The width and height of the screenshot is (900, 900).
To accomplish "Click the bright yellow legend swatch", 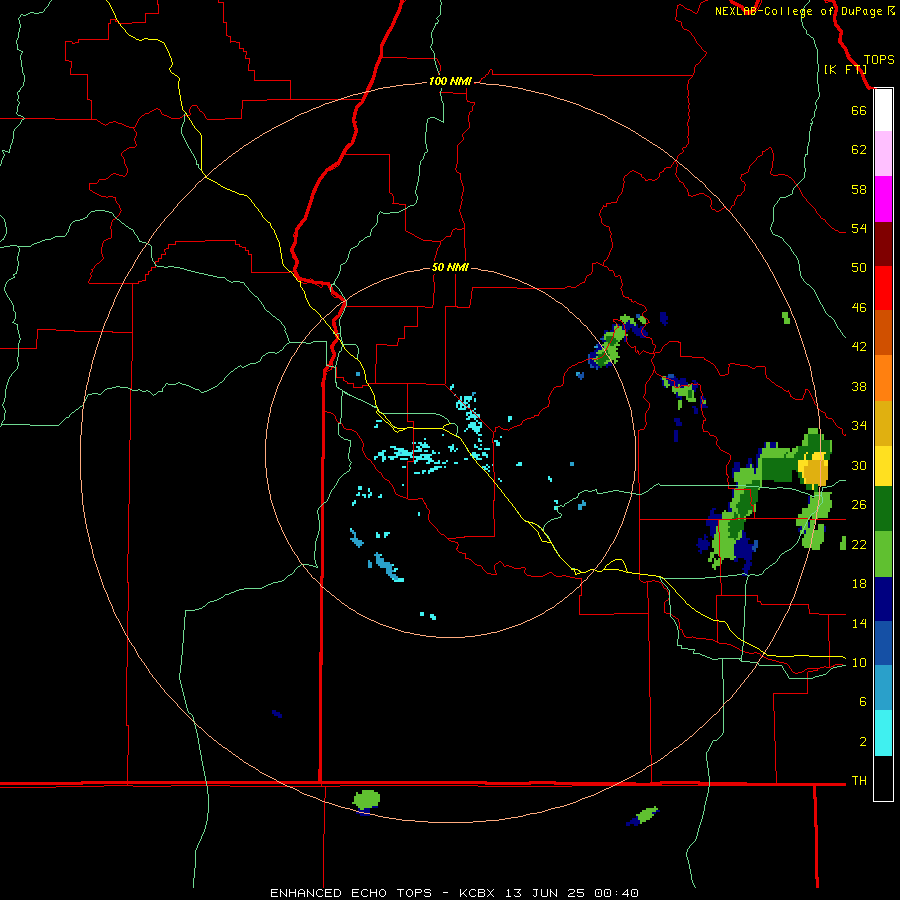I will (x=883, y=466).
